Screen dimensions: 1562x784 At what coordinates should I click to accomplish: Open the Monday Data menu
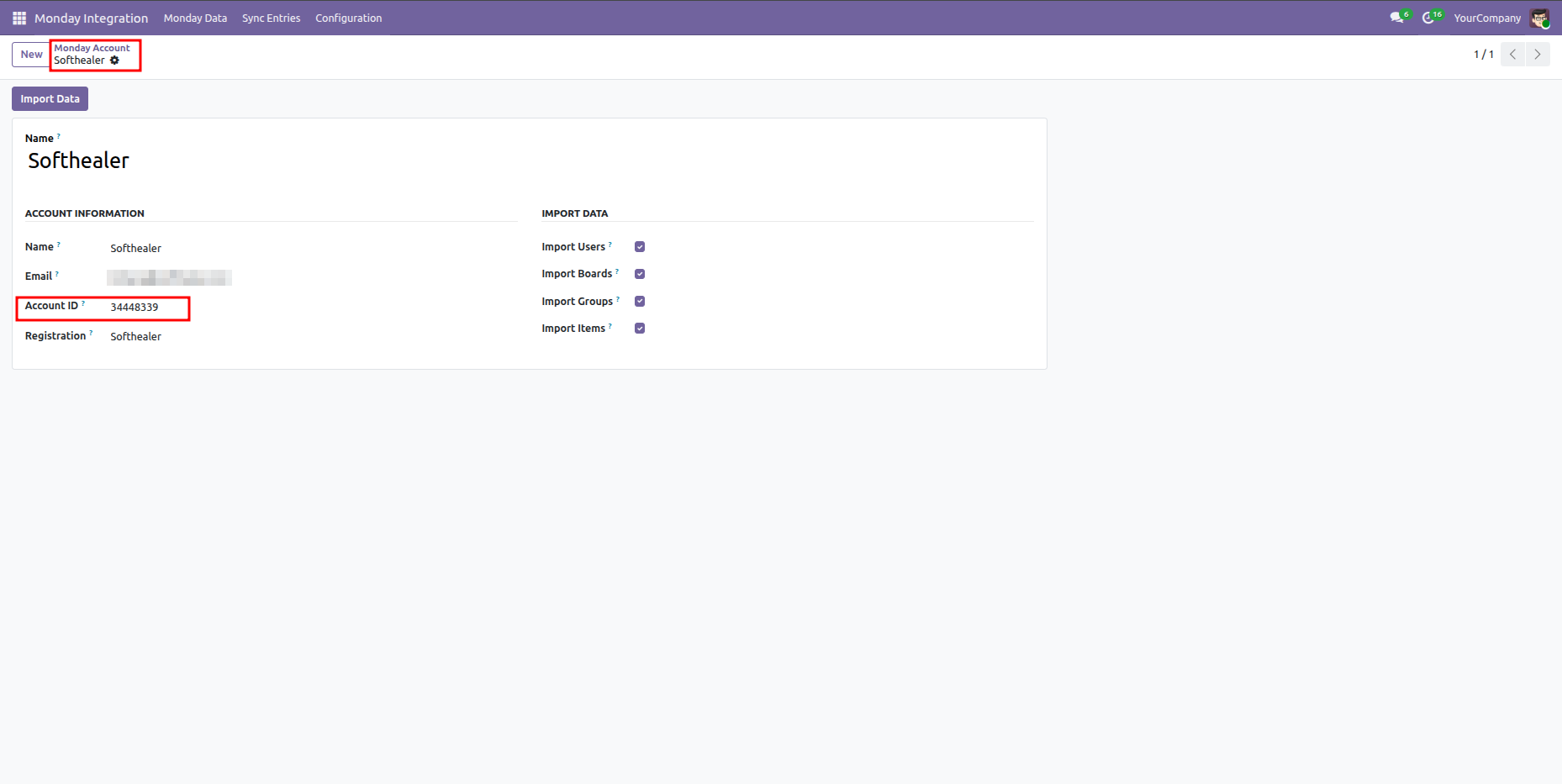coord(195,18)
